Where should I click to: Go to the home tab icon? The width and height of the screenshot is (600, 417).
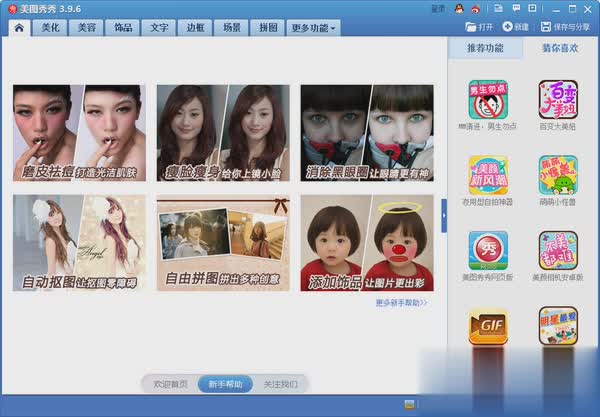tap(20, 28)
